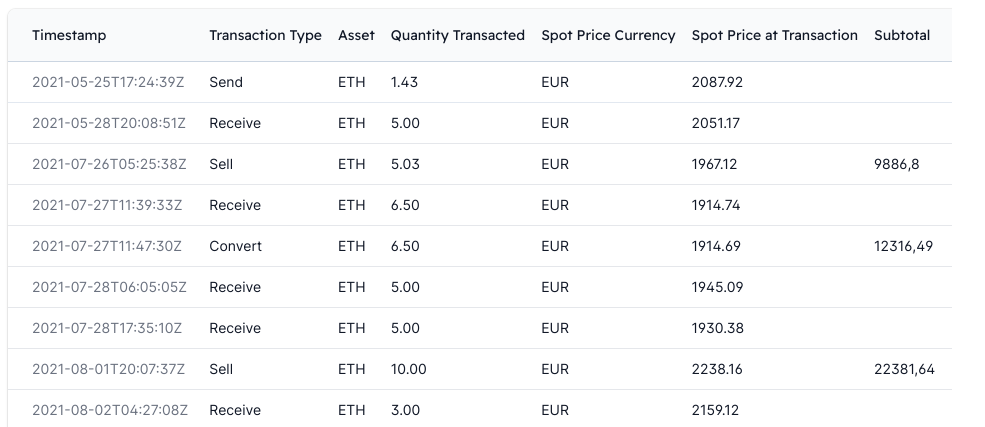Viewport: 985px width, 427px height.
Task: Click the Quantity Transacted column header
Action: (457, 35)
